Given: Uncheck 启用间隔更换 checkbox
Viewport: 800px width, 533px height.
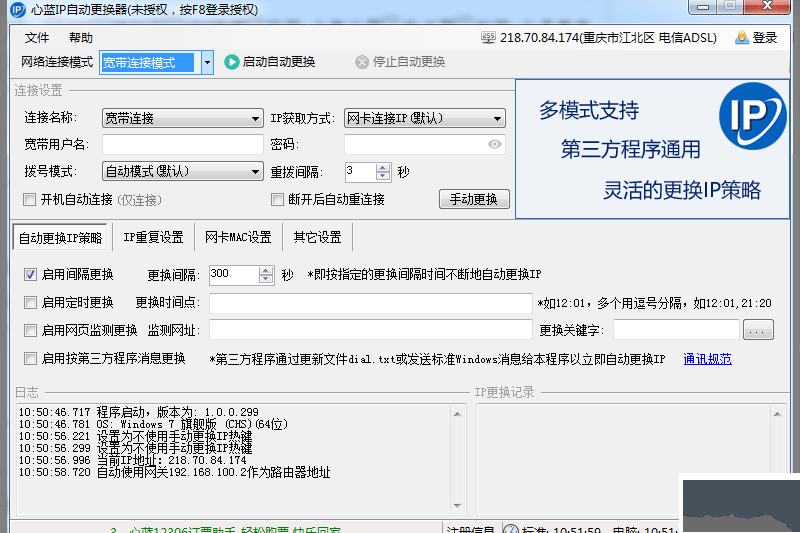Looking at the screenshot, I should 30,274.
